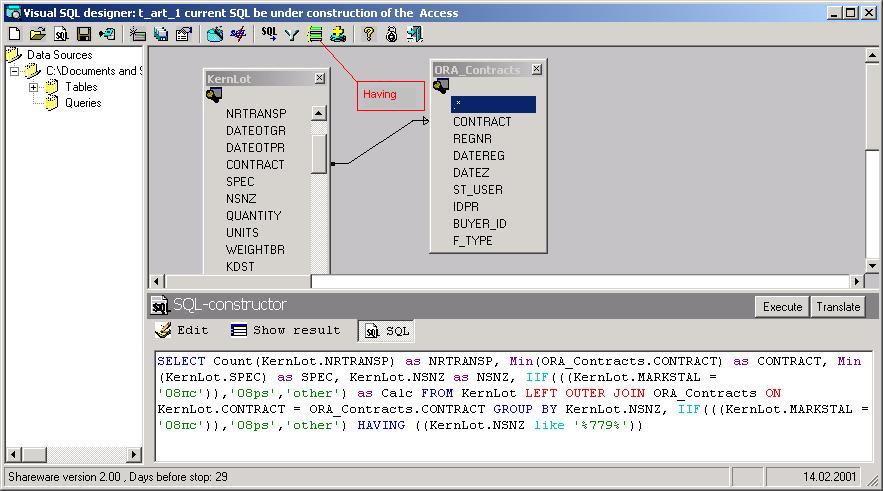Click the padlock registration icon
Viewport: 883px width, 491px height.
[391, 34]
